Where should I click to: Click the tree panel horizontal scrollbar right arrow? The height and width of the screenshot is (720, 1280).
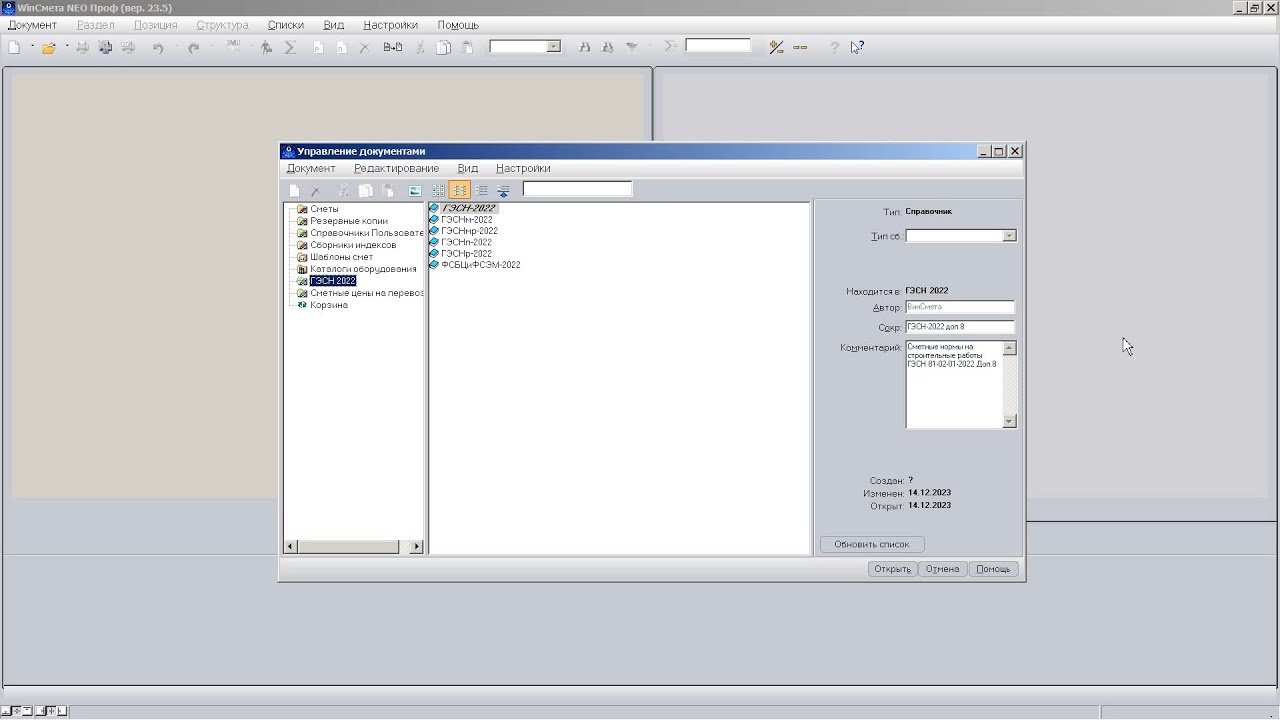(417, 546)
